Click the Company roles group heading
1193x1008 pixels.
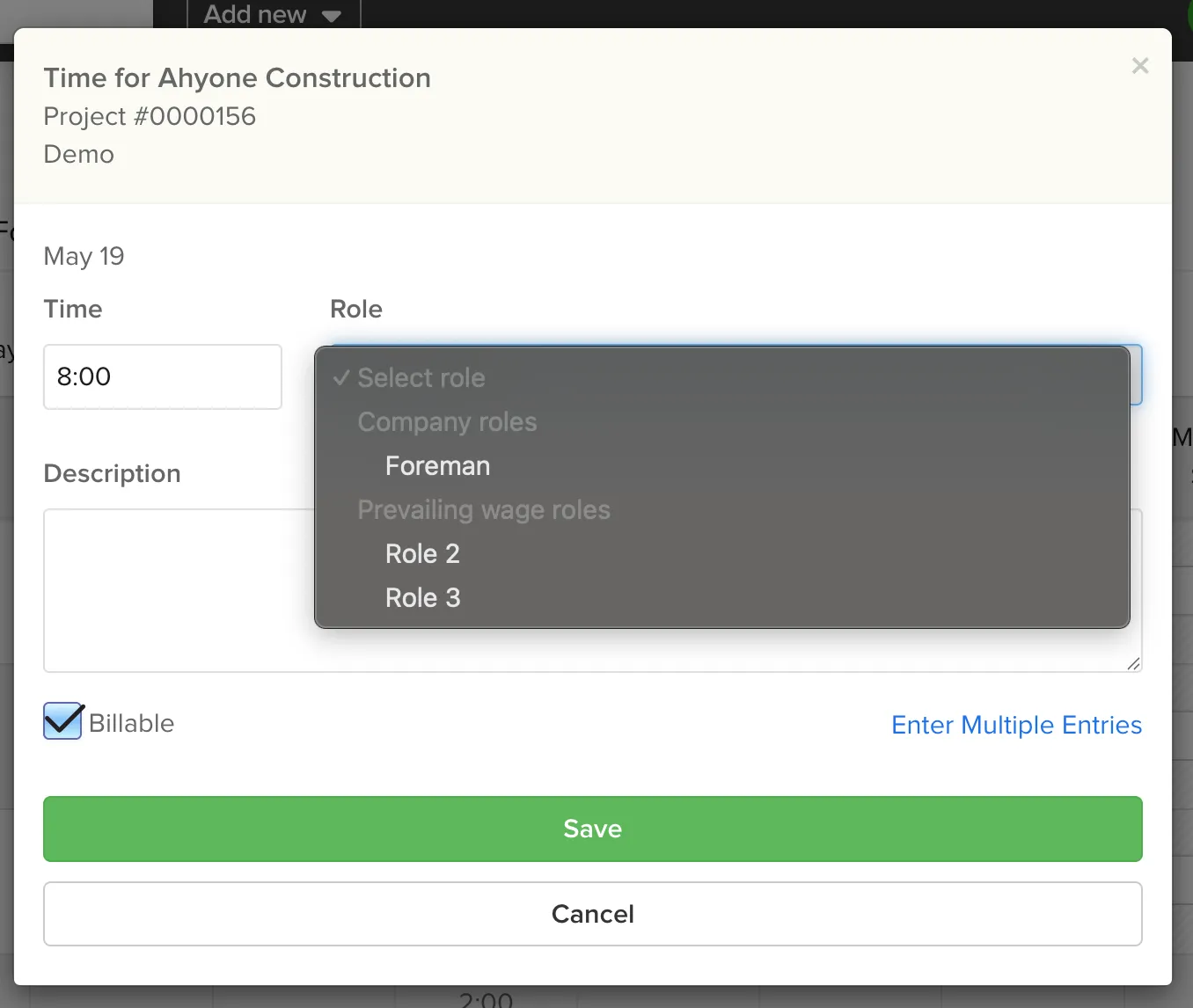pos(447,422)
